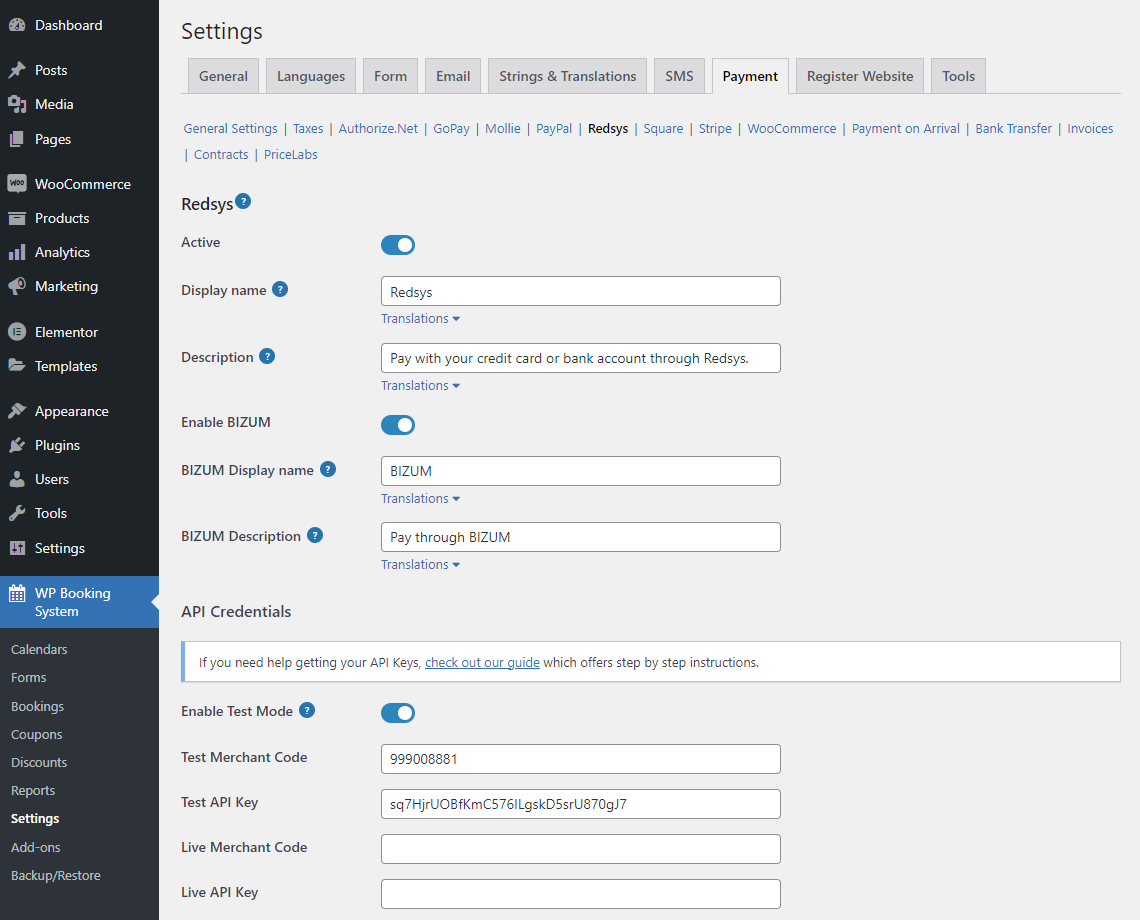Click the Users person icon

tap(17, 479)
